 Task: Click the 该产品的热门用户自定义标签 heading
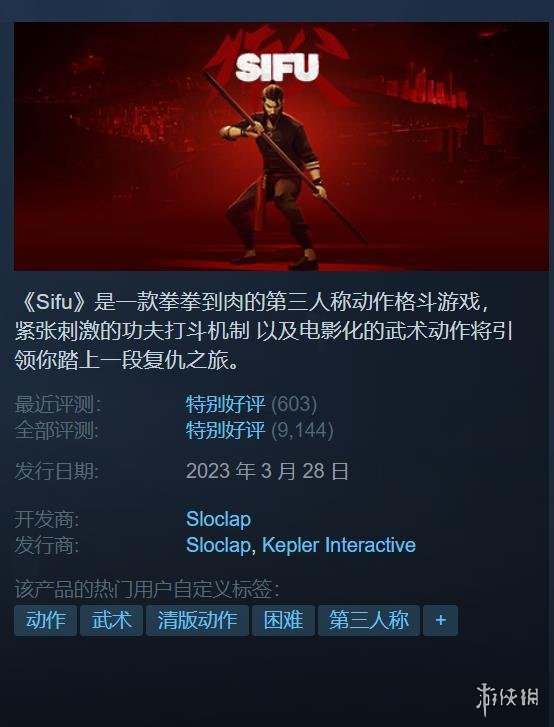pyautogui.click(x=147, y=589)
